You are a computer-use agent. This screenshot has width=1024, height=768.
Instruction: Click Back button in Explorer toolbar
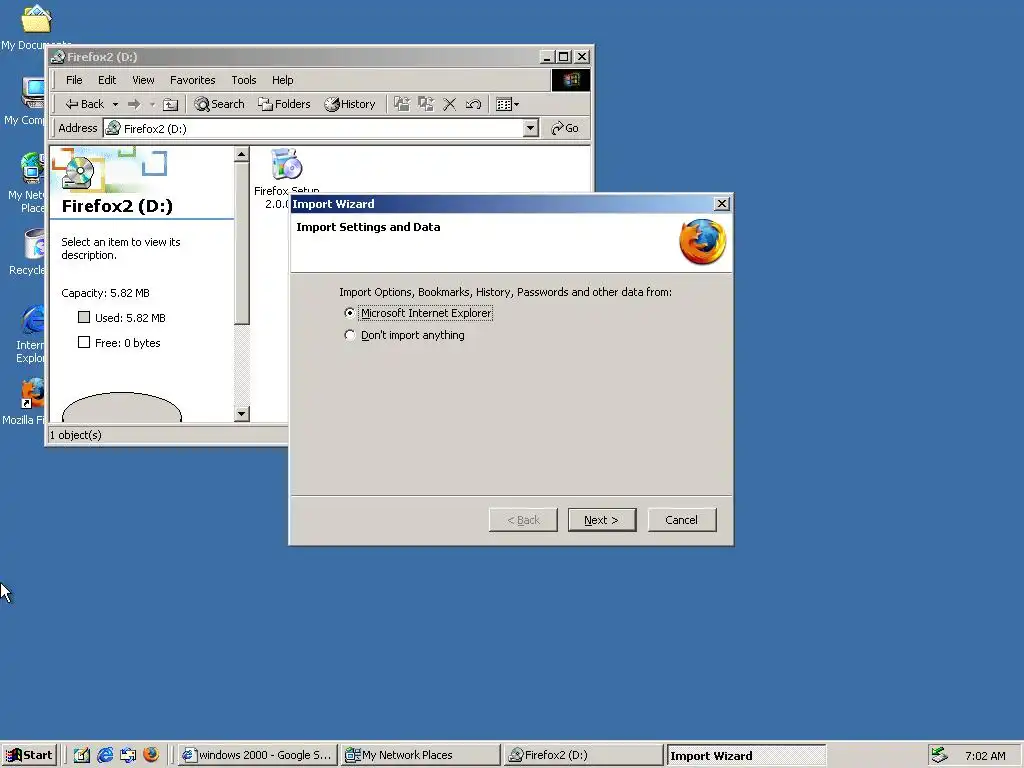[85, 104]
